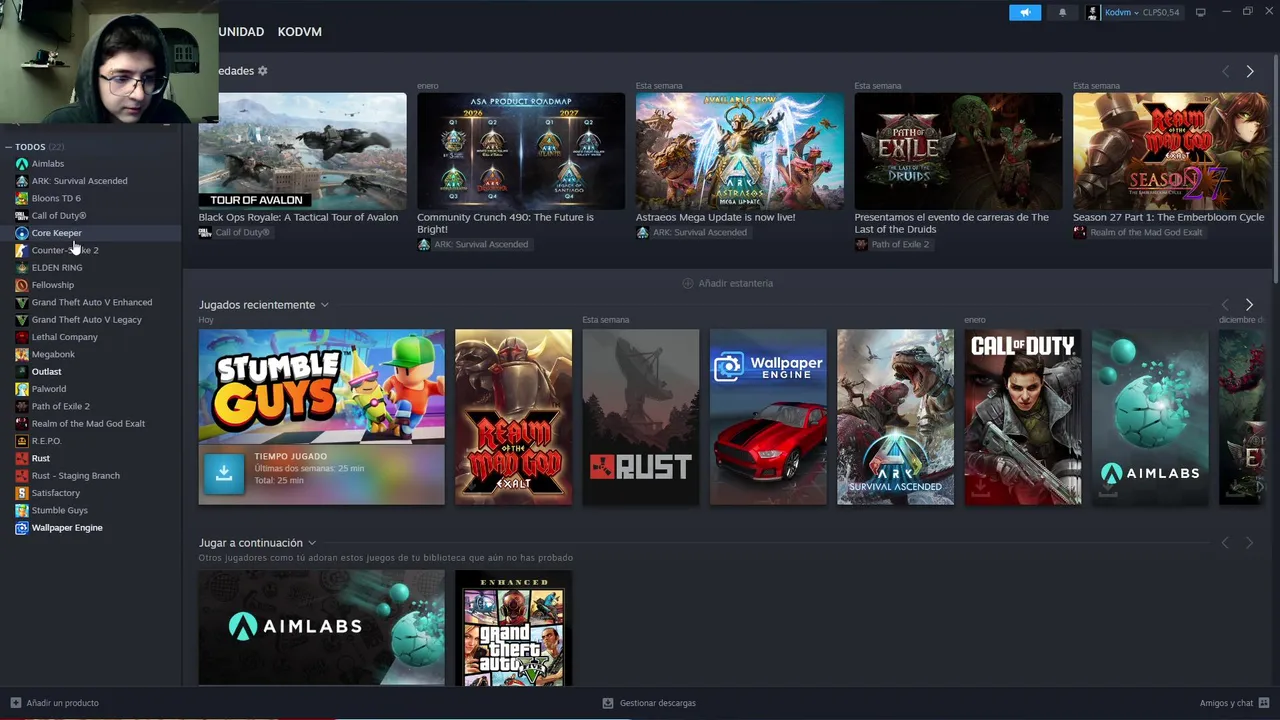The width and height of the screenshot is (1280, 720).
Task: Open Realm of the Mad God recent cover
Action: click(513, 417)
